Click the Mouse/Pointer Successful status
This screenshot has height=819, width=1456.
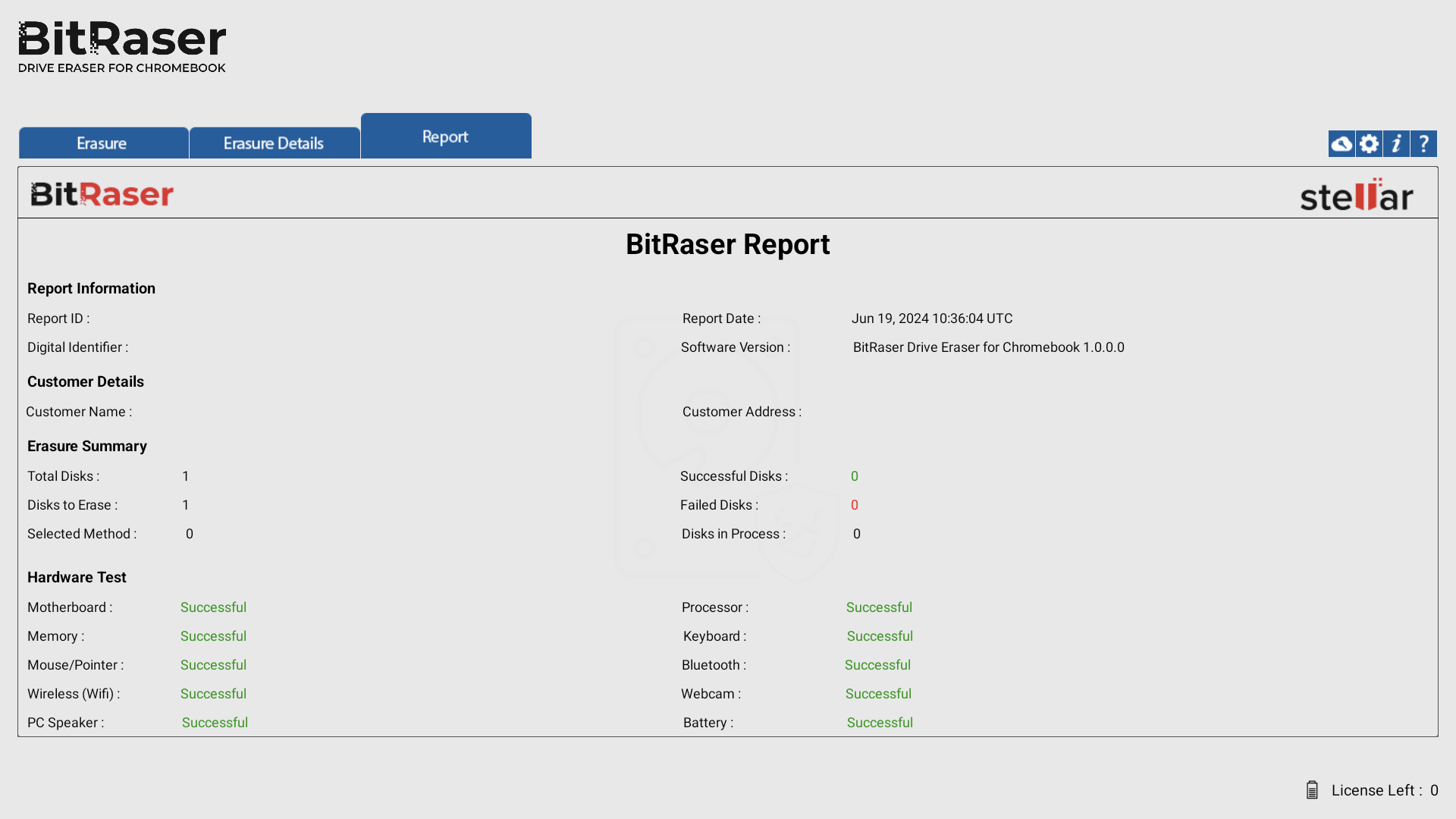click(213, 665)
